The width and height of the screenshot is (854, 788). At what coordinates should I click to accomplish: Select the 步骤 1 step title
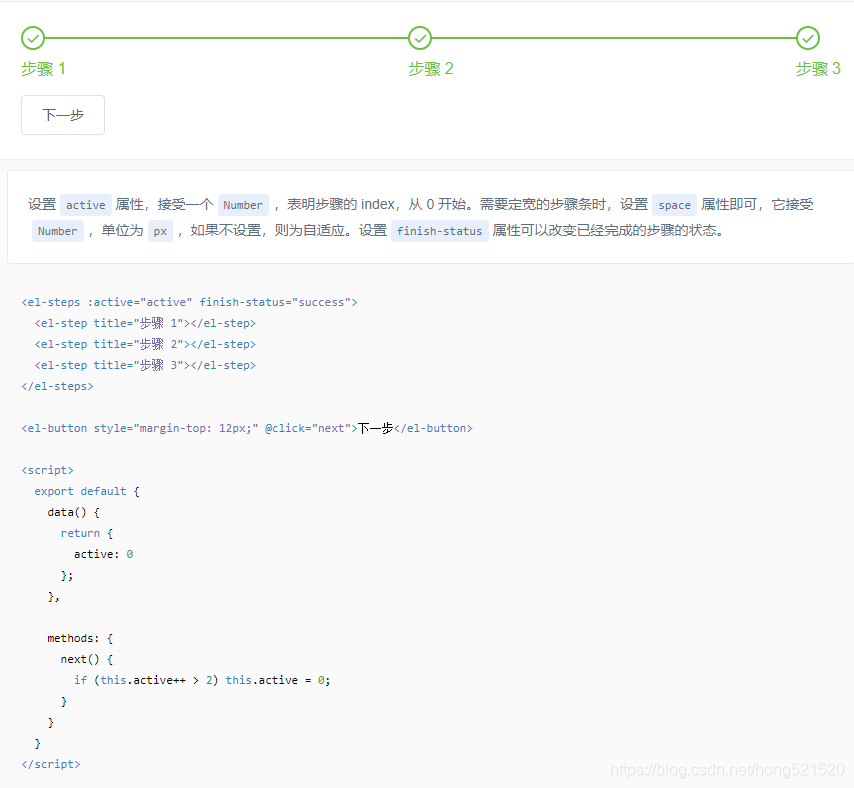[x=43, y=69]
